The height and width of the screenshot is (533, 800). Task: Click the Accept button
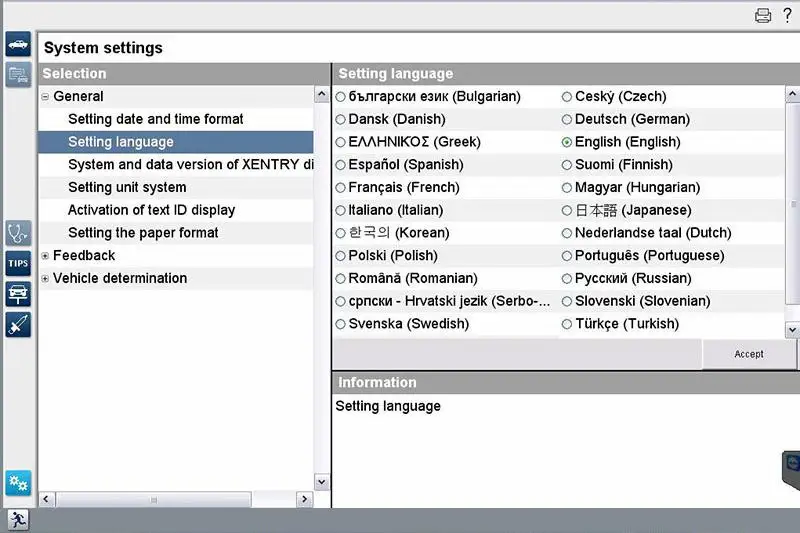749,354
